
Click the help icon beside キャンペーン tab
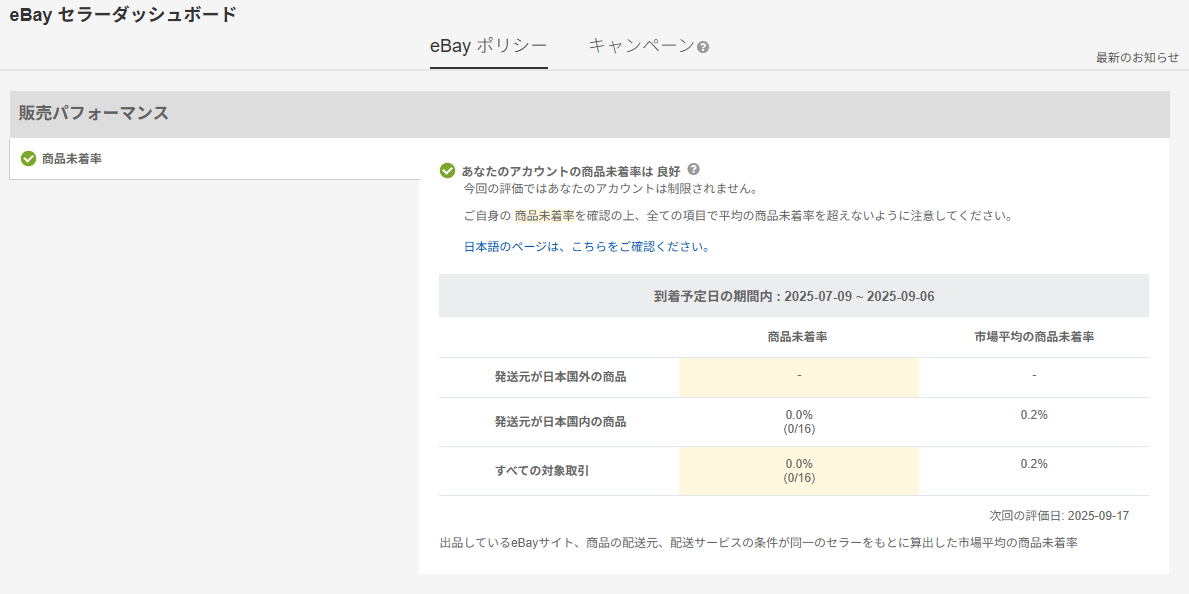tap(703, 47)
